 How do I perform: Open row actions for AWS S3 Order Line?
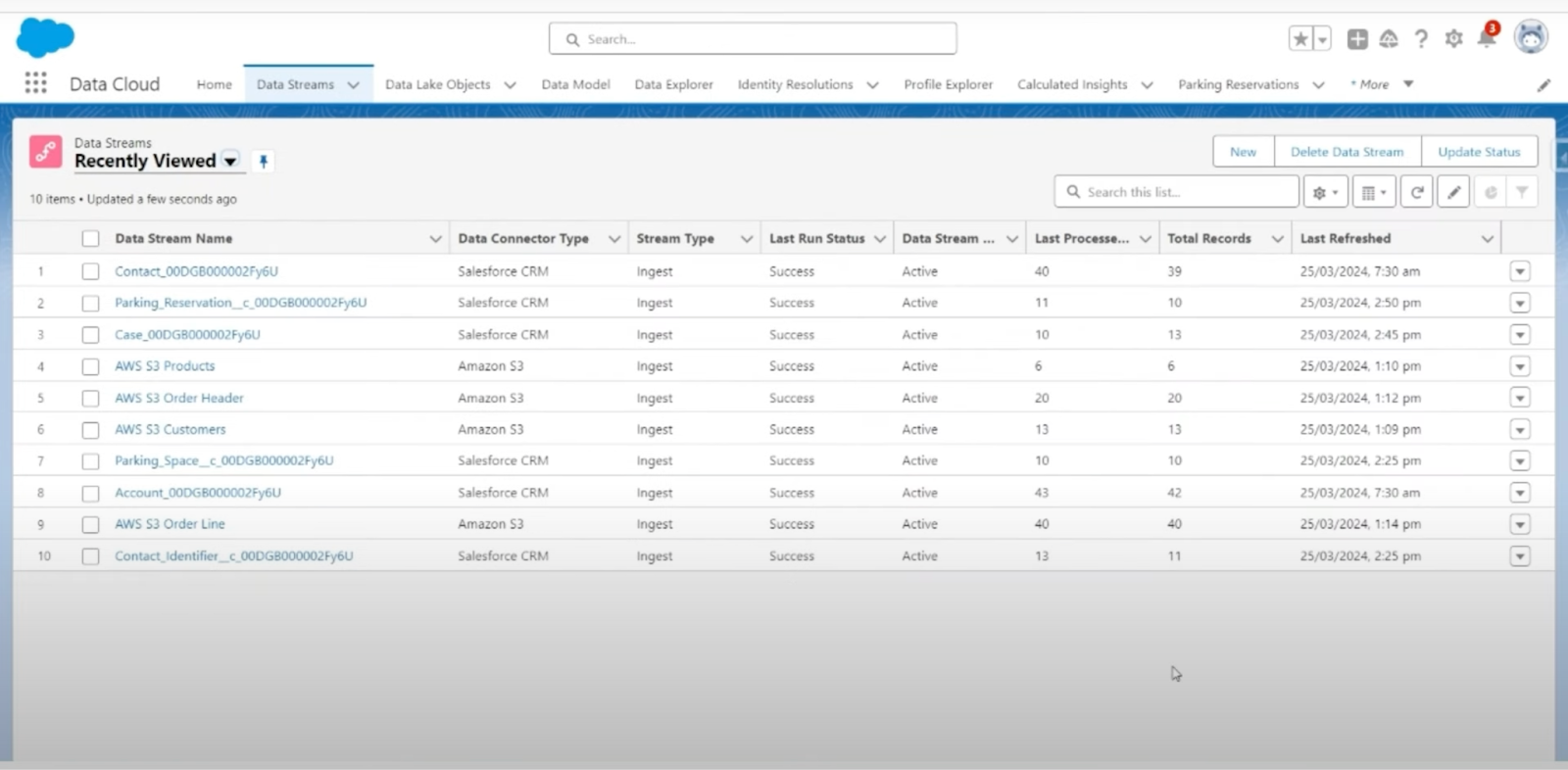point(1520,524)
